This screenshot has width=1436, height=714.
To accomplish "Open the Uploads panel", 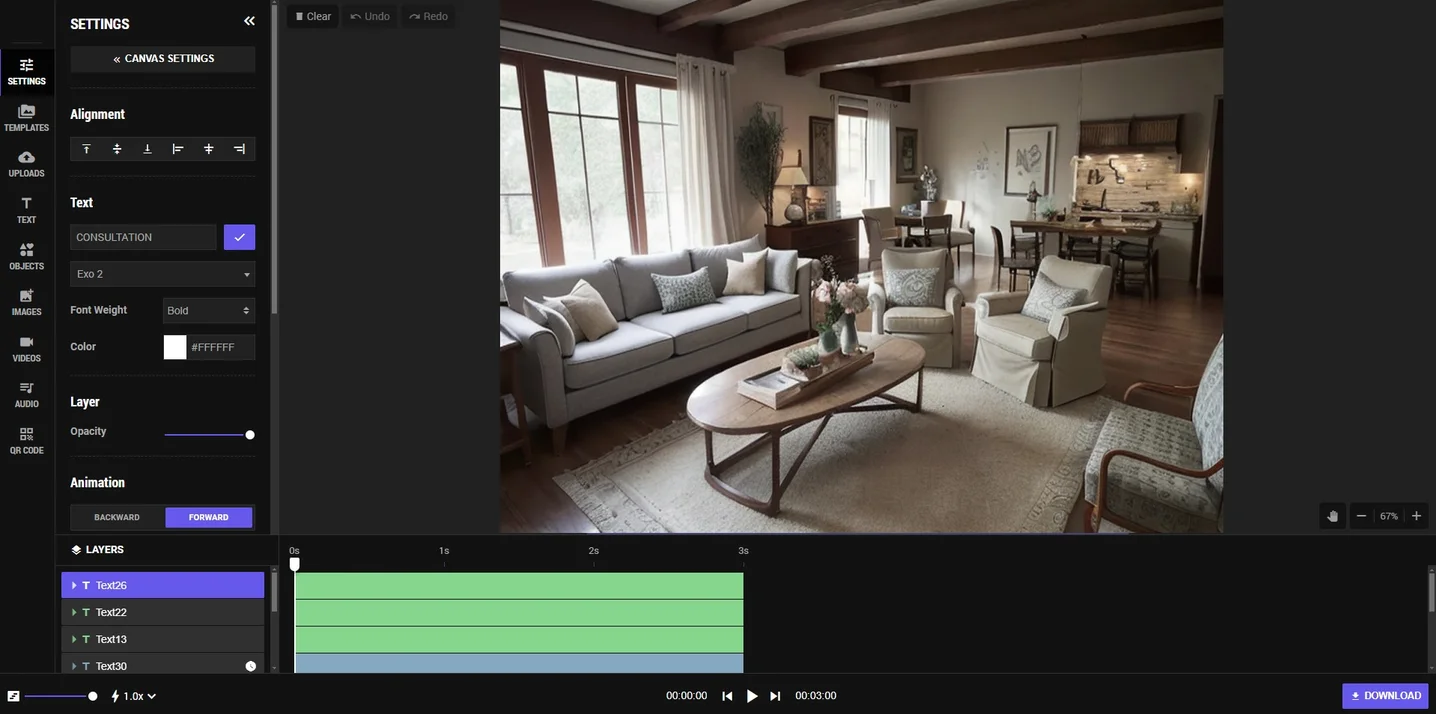I will [x=26, y=164].
